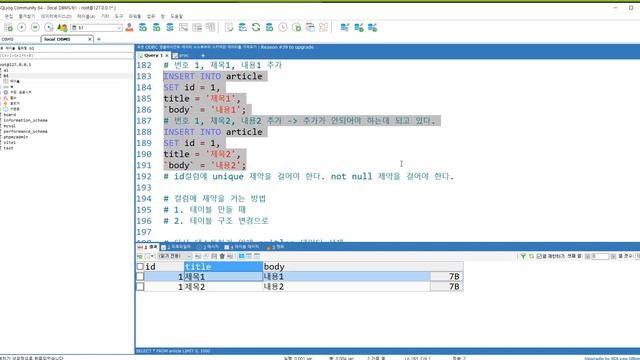Screen dimensions: 640x360
Task: Click the Reason #39 to upgrade banner
Action: (287, 47)
